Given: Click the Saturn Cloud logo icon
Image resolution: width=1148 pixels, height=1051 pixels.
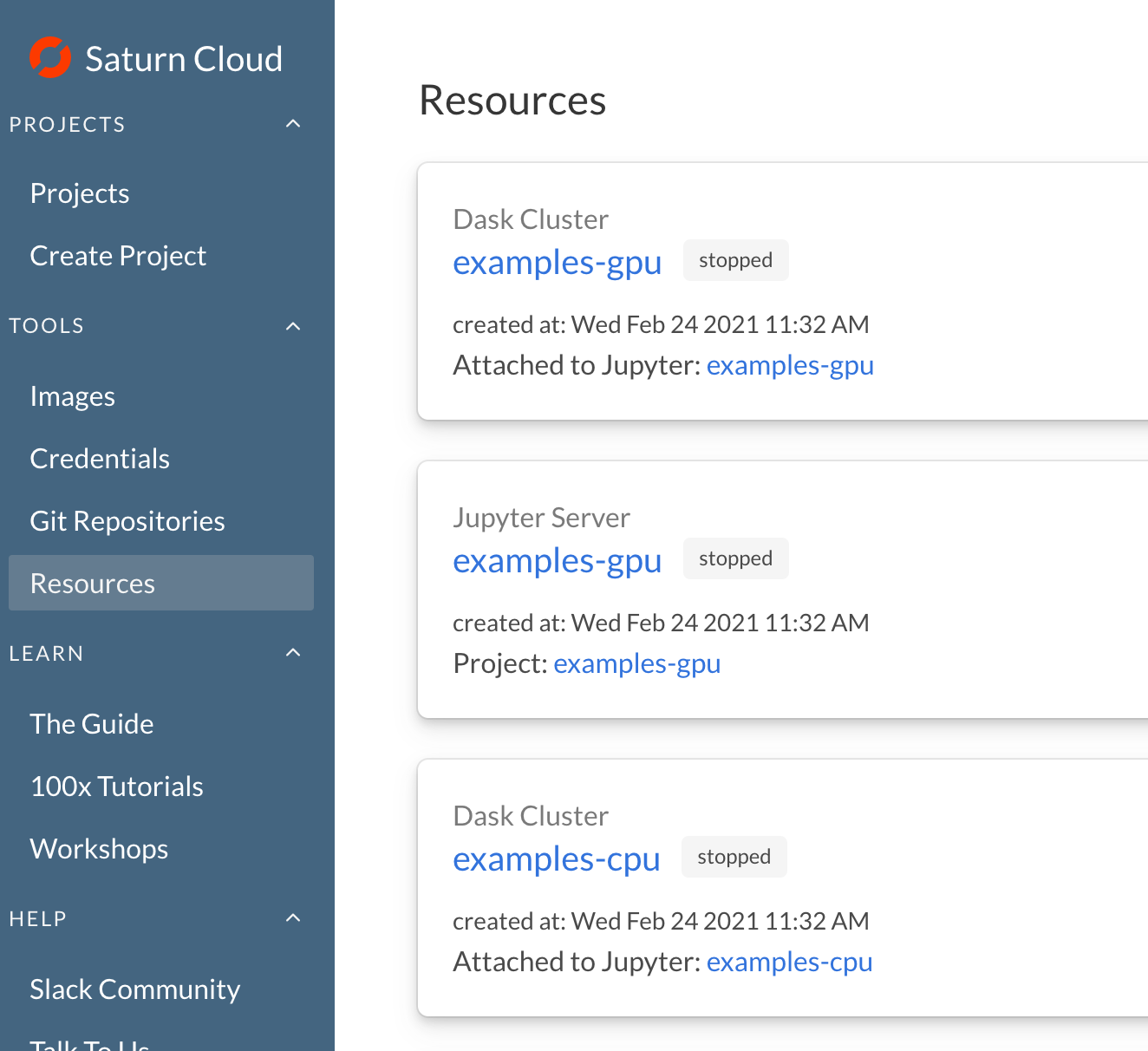Looking at the screenshot, I should (x=50, y=58).
